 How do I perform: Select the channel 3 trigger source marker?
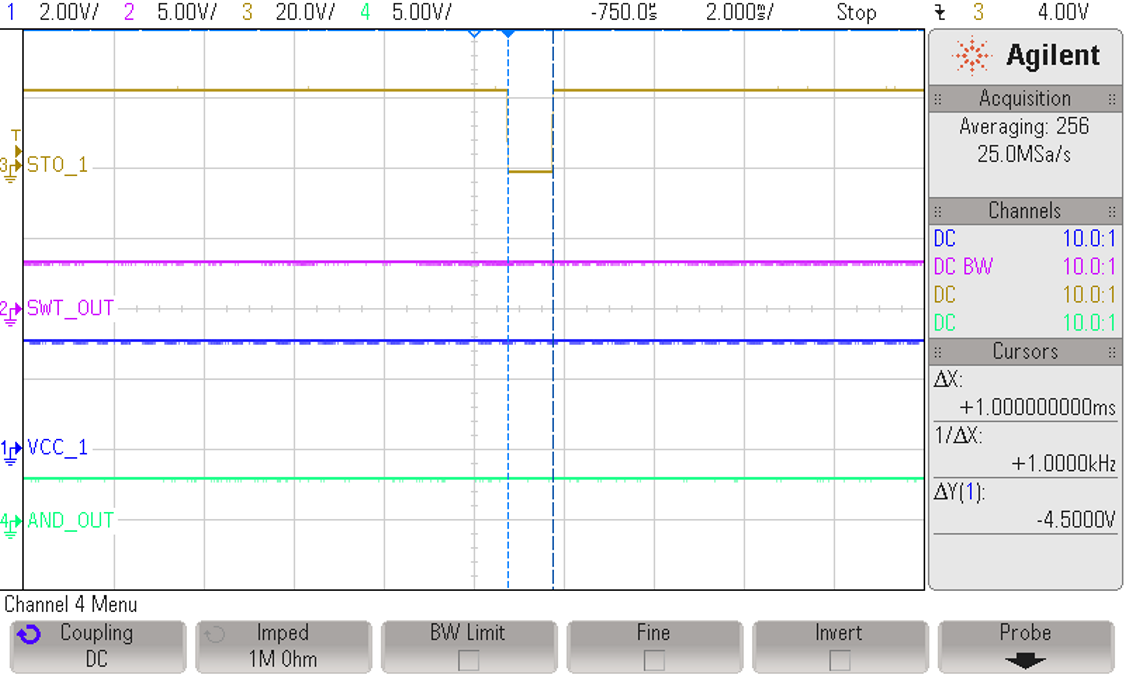(14, 152)
